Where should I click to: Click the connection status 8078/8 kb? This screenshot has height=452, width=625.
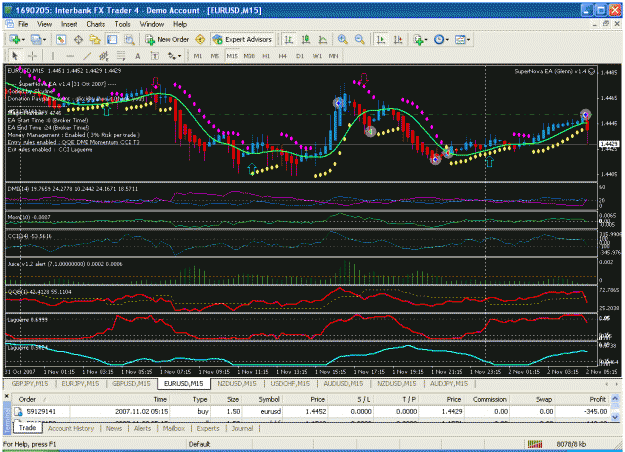pyautogui.click(x=571, y=444)
